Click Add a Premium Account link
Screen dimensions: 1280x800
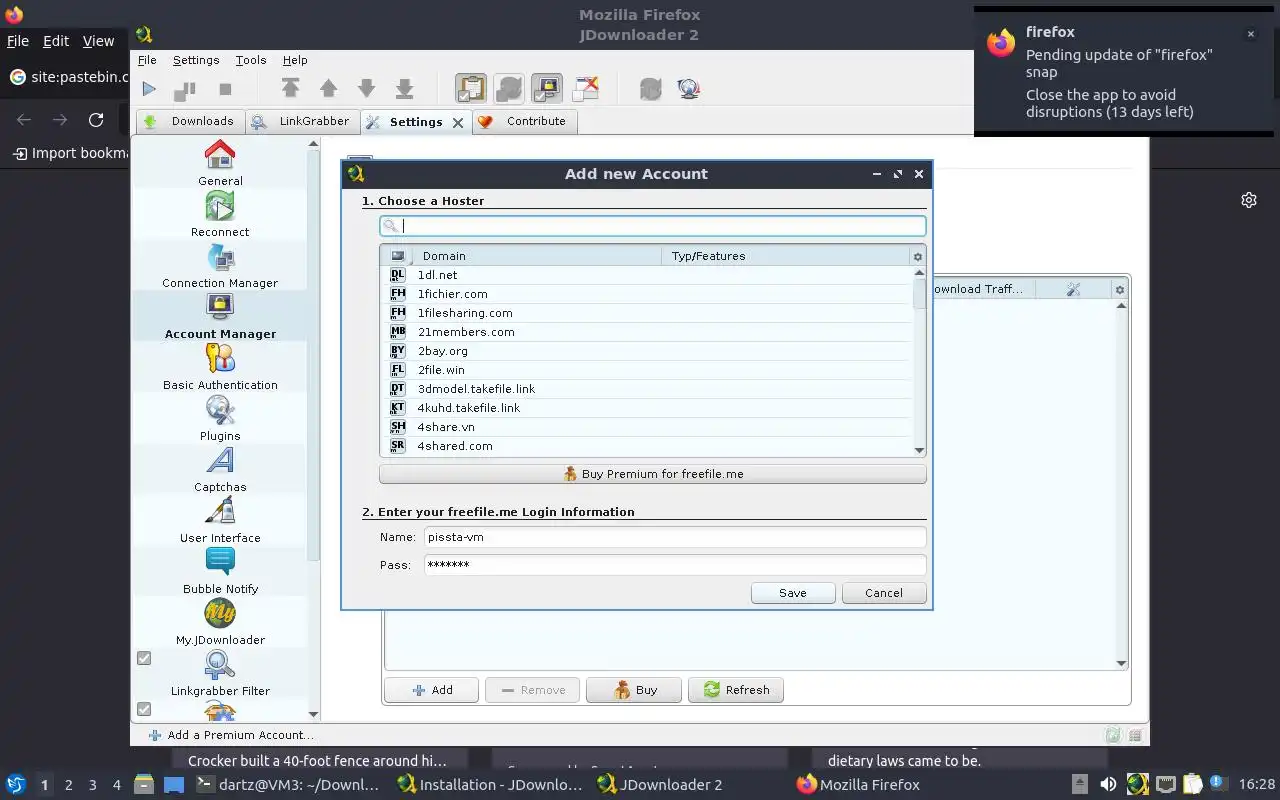(x=230, y=735)
